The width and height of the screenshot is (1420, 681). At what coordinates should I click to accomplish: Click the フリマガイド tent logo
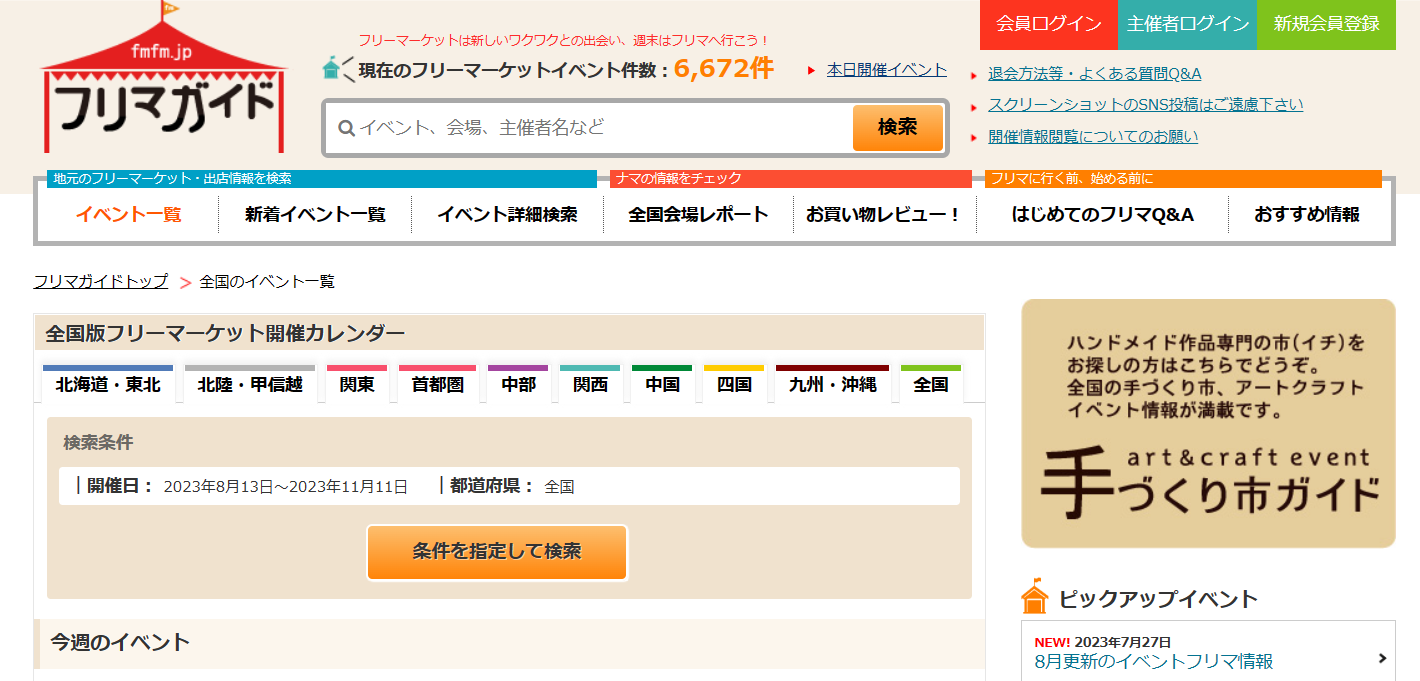[164, 79]
